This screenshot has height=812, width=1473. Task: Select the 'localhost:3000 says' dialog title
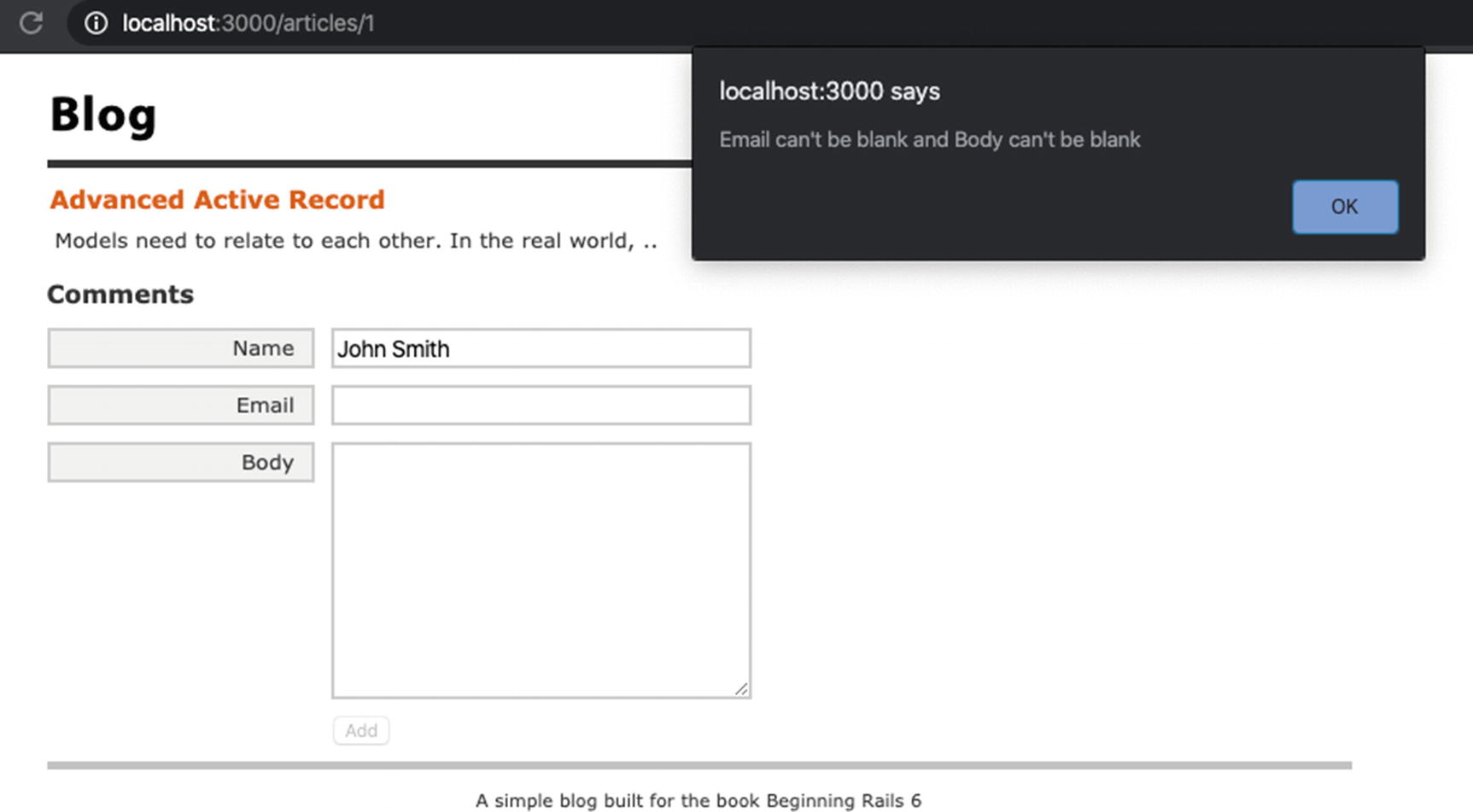point(829,91)
